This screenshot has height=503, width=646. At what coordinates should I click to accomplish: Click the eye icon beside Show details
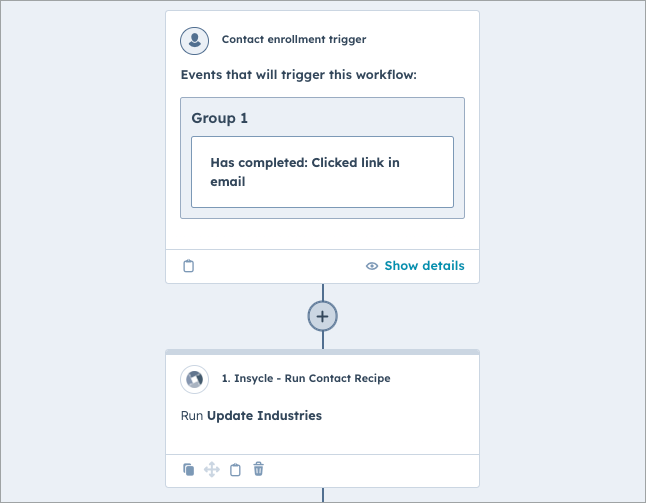point(372,266)
